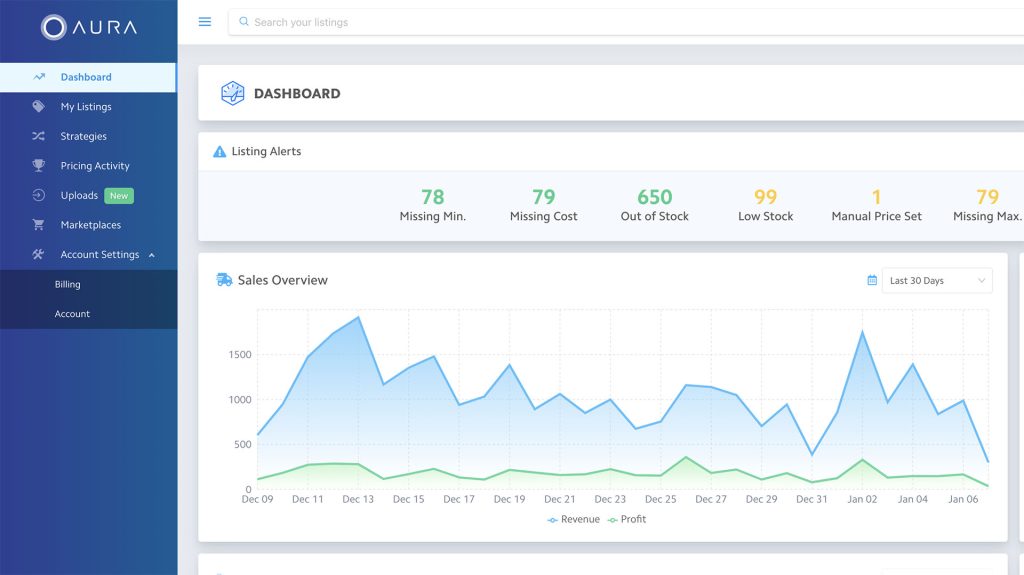Click the calendar icon beside Last 30 Days
This screenshot has height=575, width=1024.
(872, 280)
